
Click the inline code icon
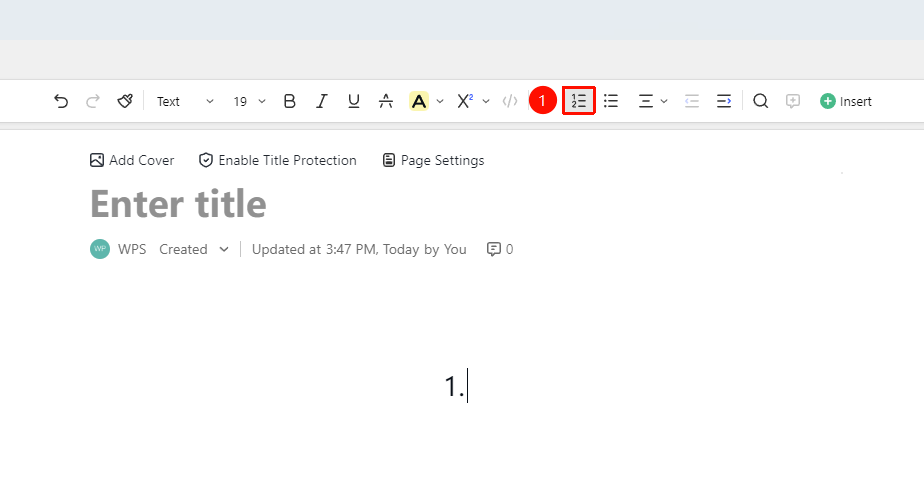click(x=510, y=101)
